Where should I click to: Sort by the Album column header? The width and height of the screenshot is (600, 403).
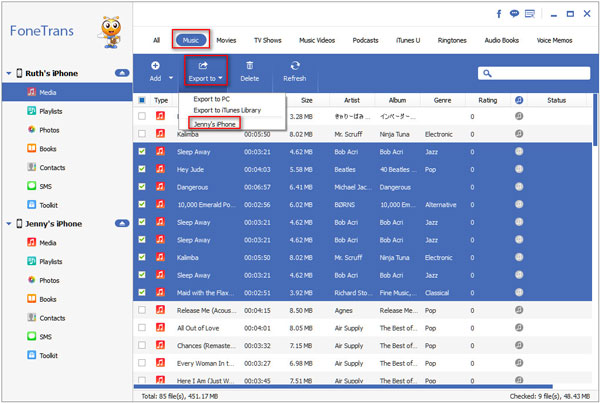coord(397,100)
